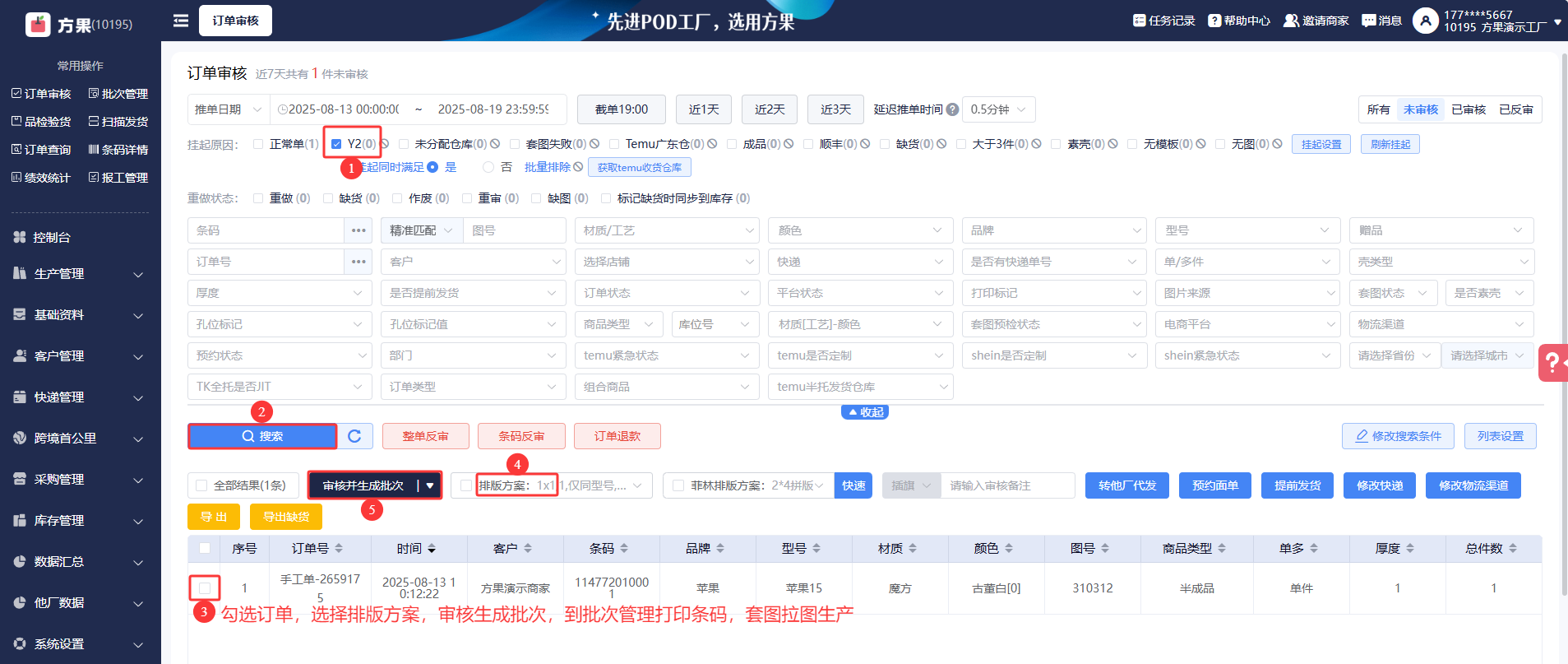
Task: Check the 重做 (0) status checkbox
Action: coord(258,198)
